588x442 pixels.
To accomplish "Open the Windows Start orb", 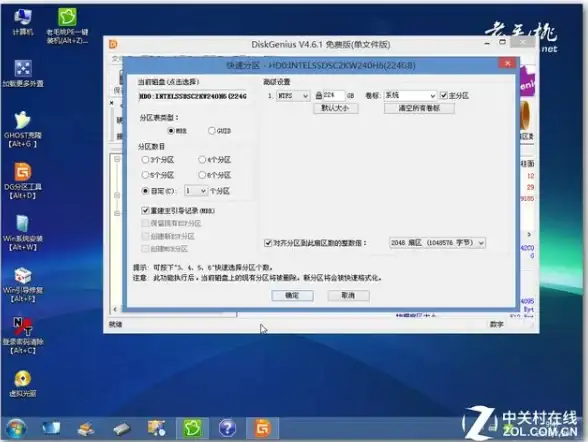I will coord(15,428).
